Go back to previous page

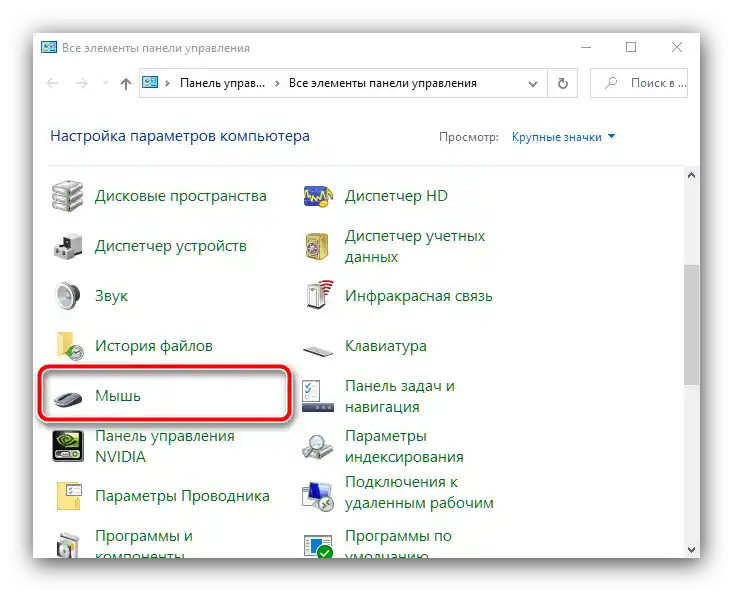click(x=52, y=84)
